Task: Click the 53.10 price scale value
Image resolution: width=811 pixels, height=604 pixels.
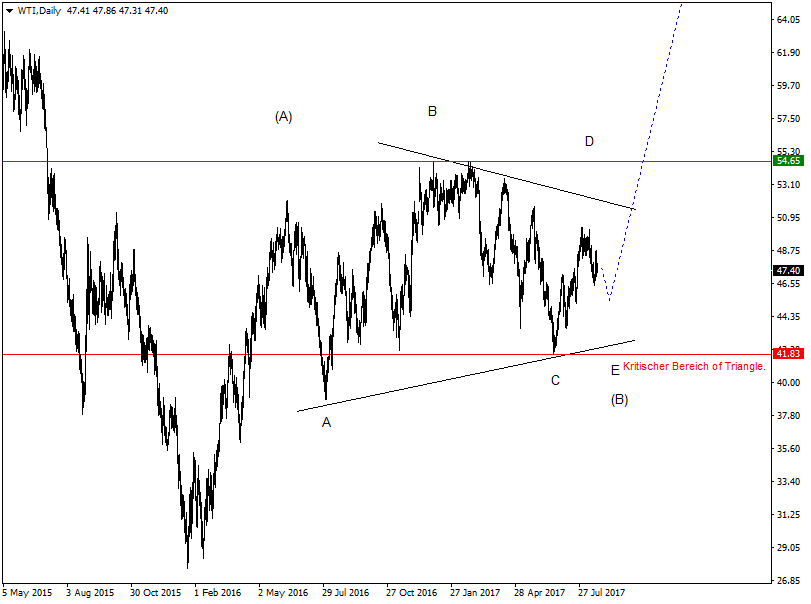Action: coord(789,185)
